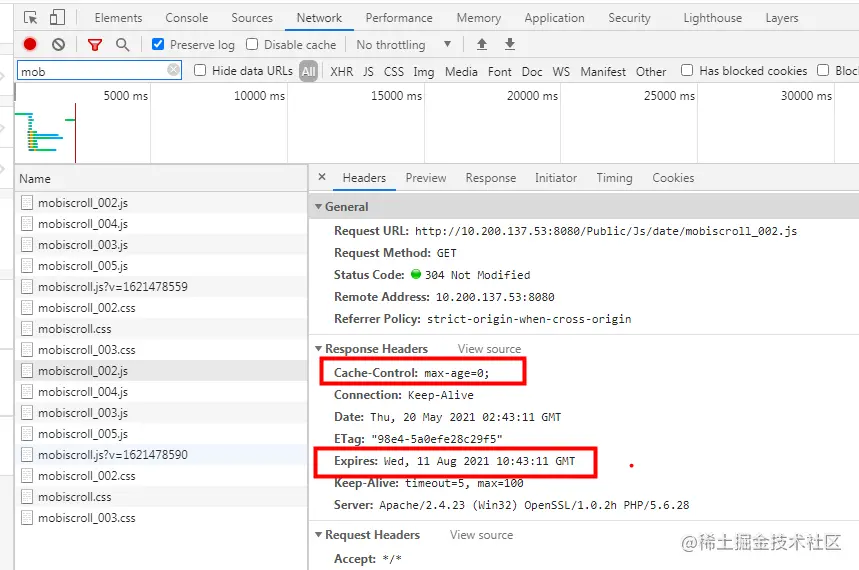Image resolution: width=859 pixels, height=570 pixels.
Task: Show the Initiator detail tab
Action: pyautogui.click(x=556, y=178)
